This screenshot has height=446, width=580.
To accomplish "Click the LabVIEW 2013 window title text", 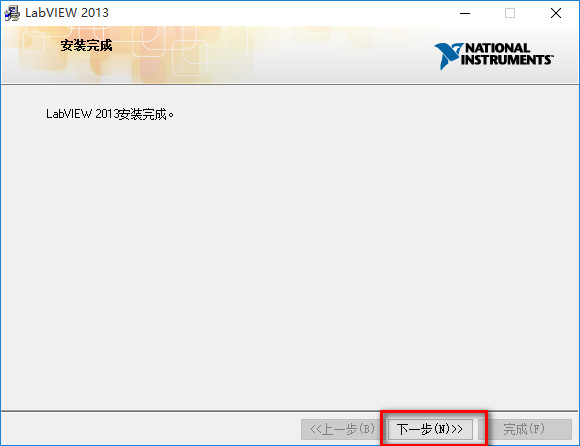I will [67, 13].
